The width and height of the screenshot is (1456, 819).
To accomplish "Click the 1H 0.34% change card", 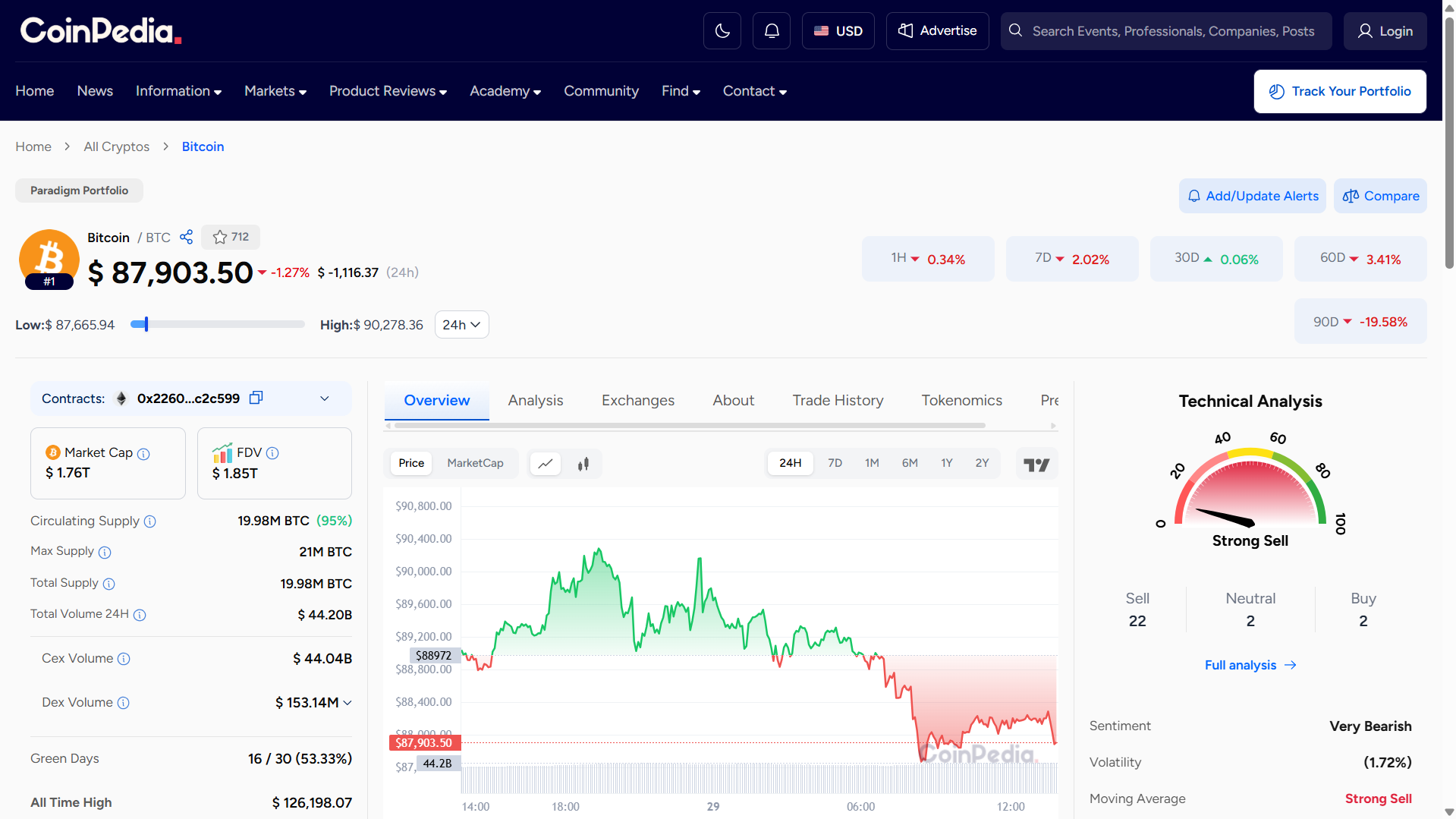I will [x=928, y=259].
